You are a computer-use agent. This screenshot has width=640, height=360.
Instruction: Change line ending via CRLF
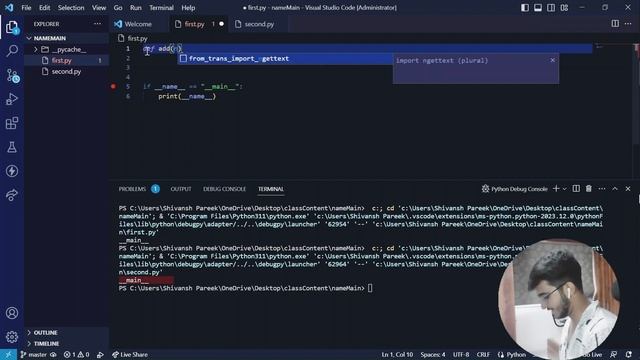click(483, 355)
